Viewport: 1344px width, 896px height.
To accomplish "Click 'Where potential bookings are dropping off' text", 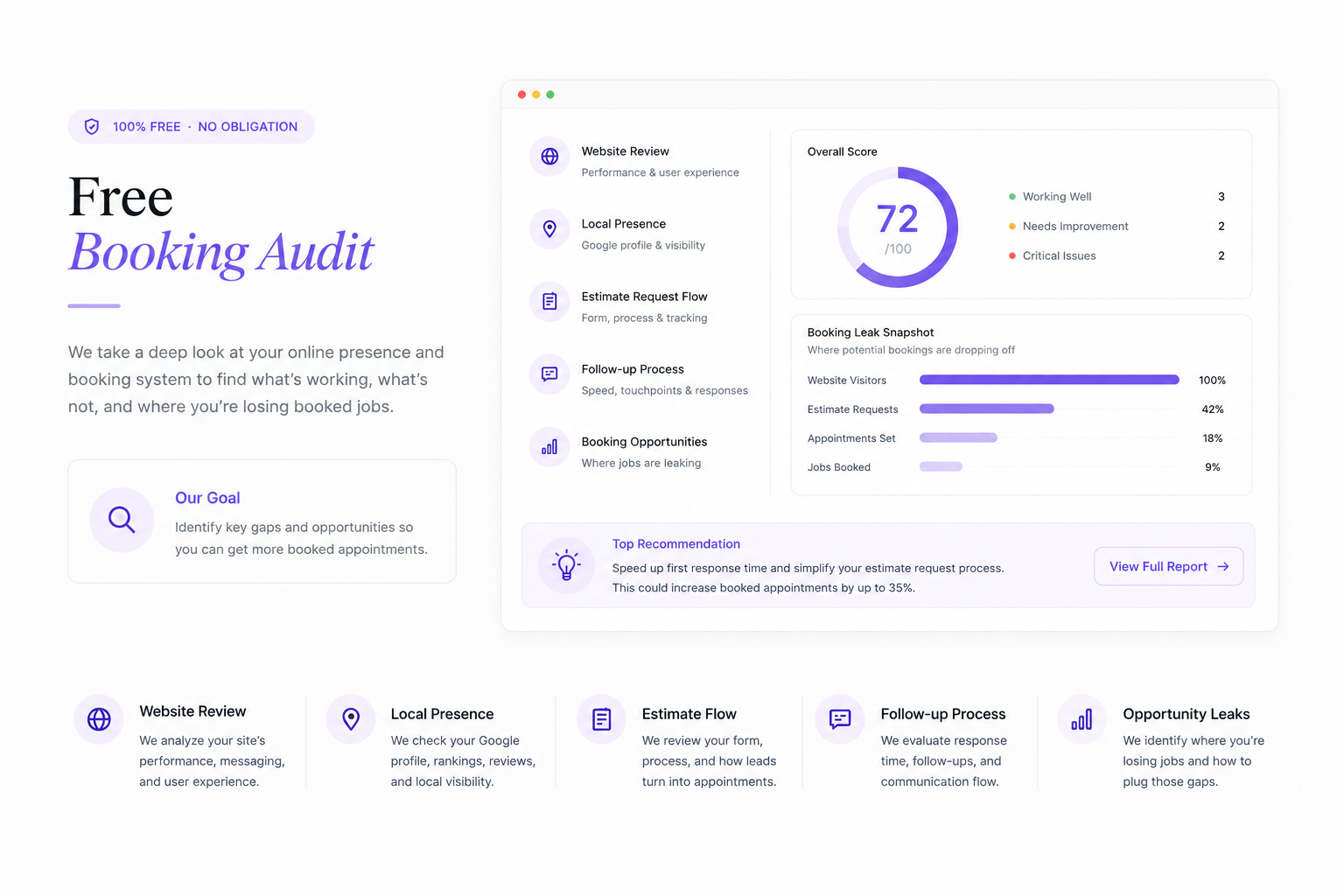I will coord(911,350).
